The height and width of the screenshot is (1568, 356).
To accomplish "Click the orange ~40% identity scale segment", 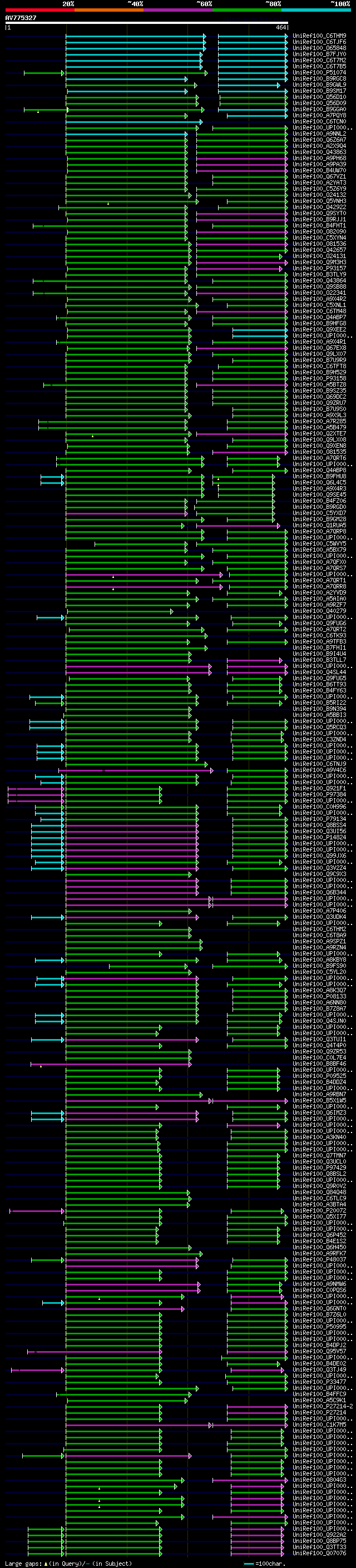I will pyautogui.click(x=109, y=10).
